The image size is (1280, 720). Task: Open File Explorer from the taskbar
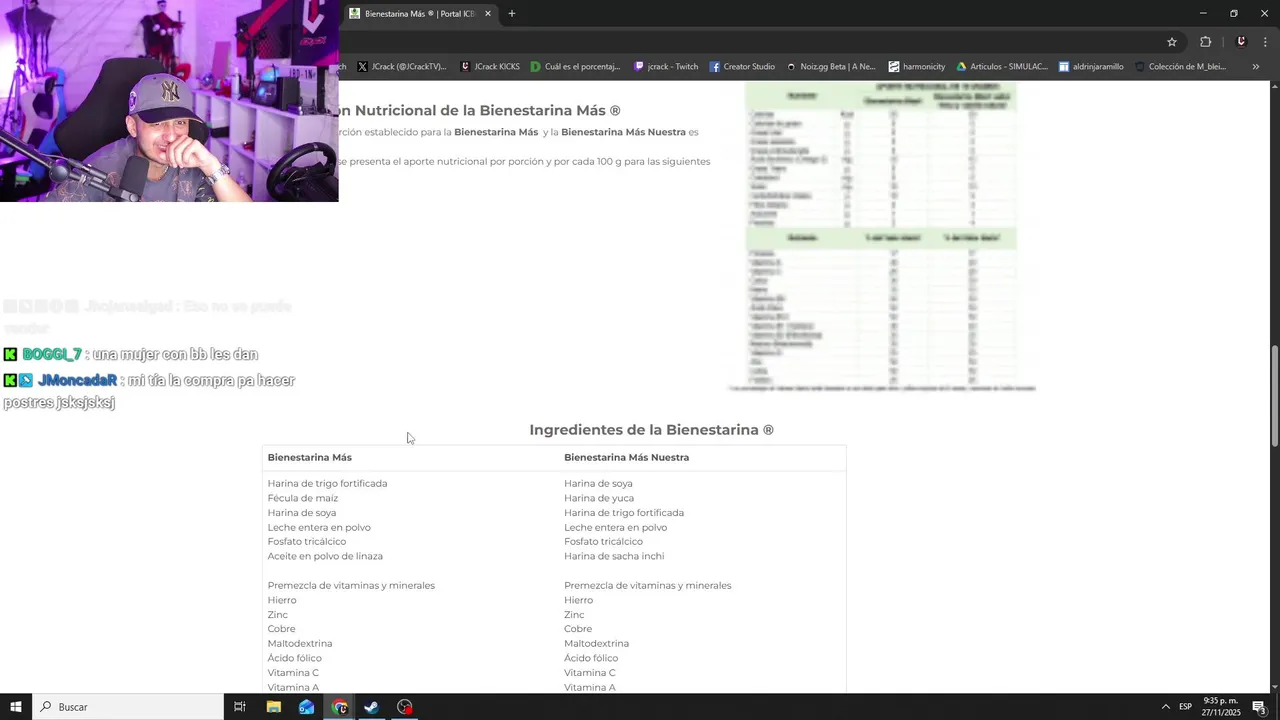(273, 707)
